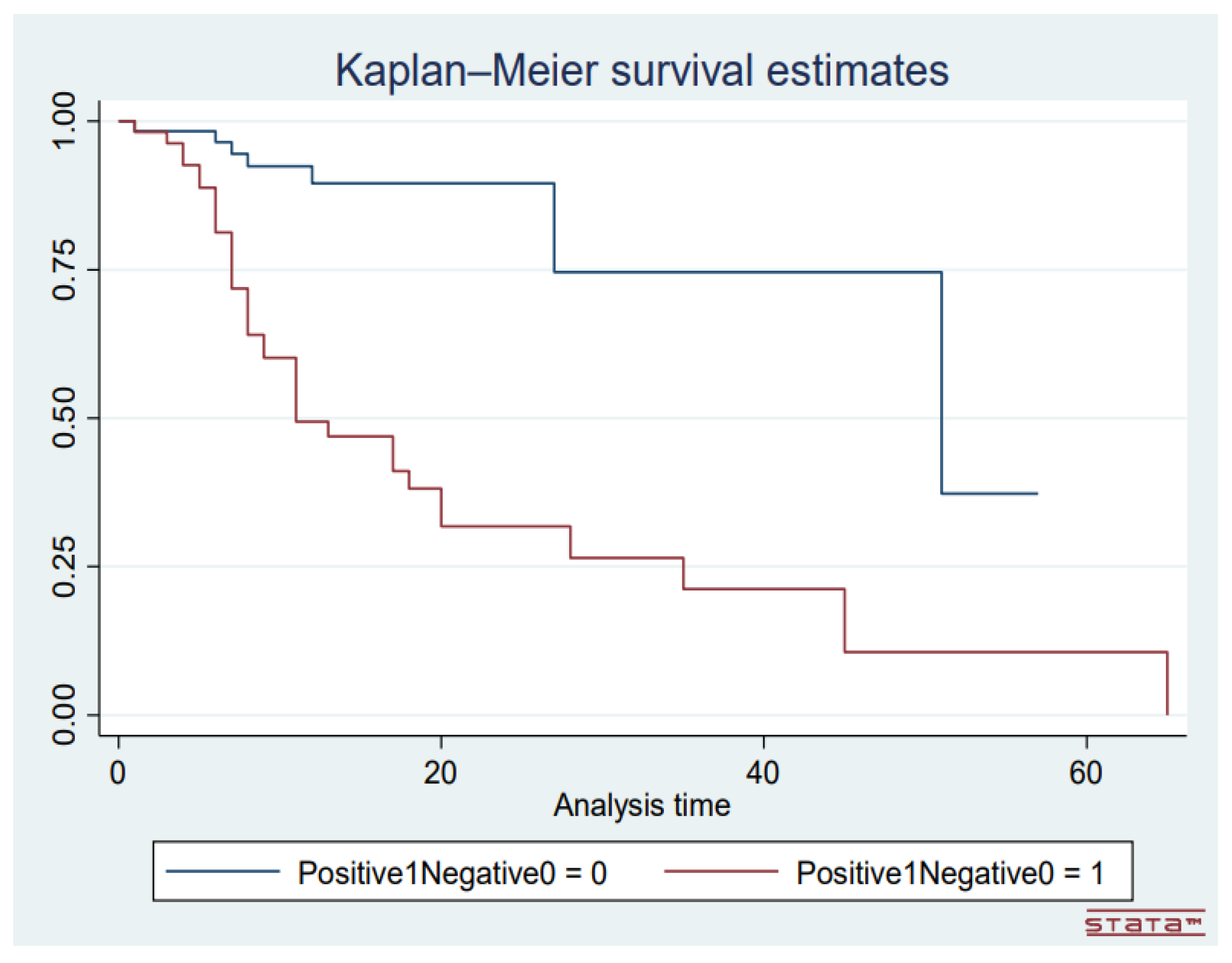The height and width of the screenshot is (963, 1232).
Task: Click the y-axis tick label 0.75
Action: click(64, 270)
